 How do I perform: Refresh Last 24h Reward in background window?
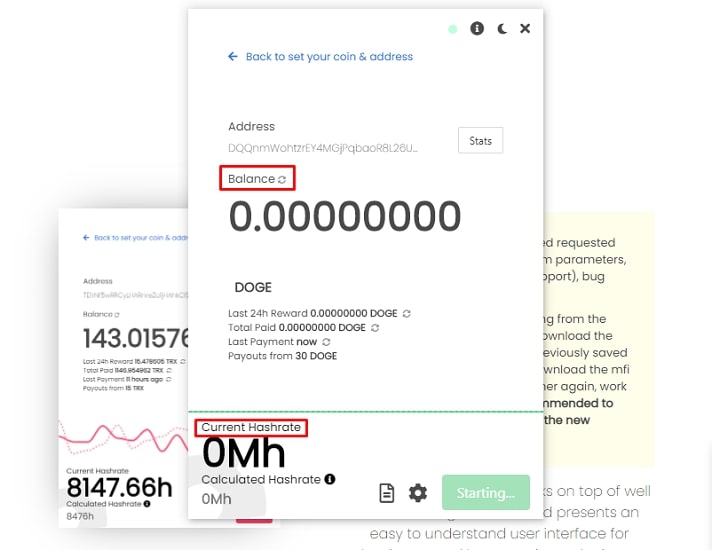183,362
